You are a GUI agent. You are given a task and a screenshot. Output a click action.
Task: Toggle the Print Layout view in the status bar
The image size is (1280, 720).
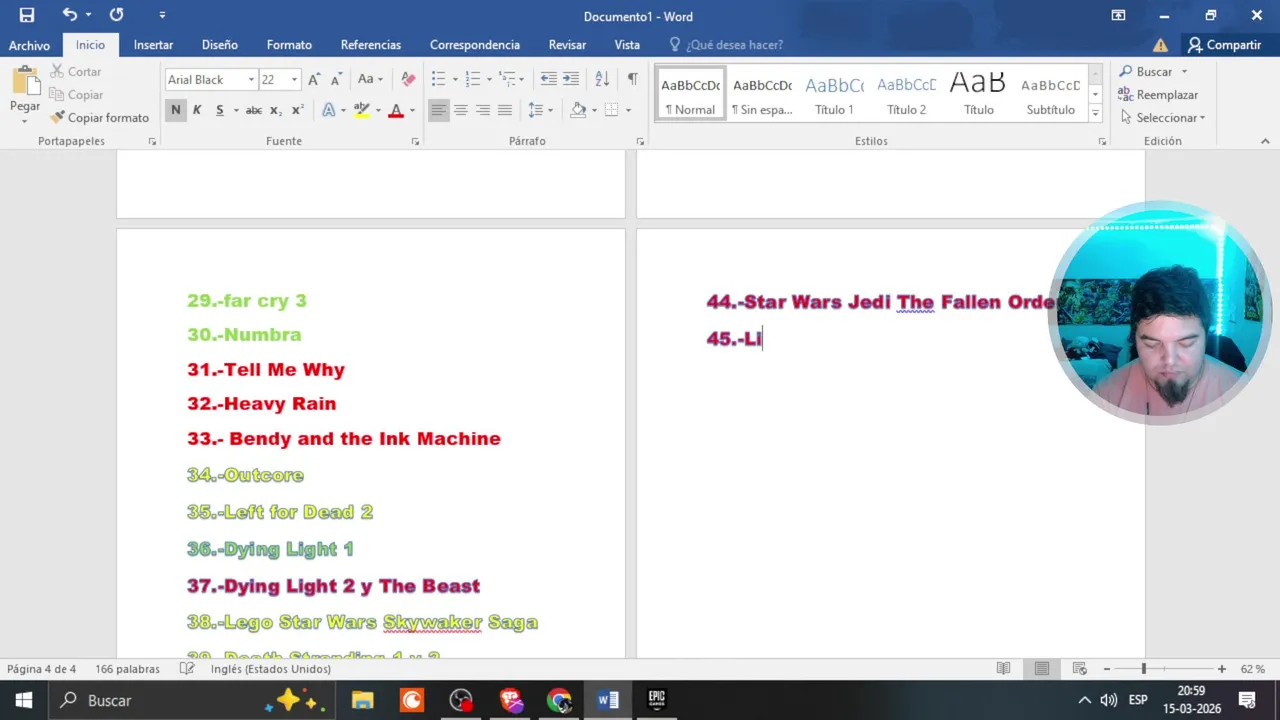[1041, 668]
